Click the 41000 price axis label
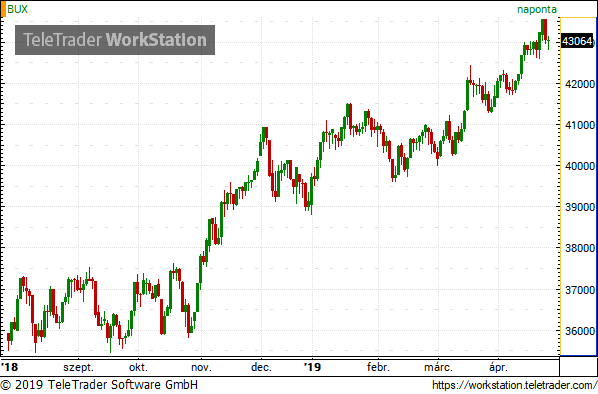 point(579,125)
